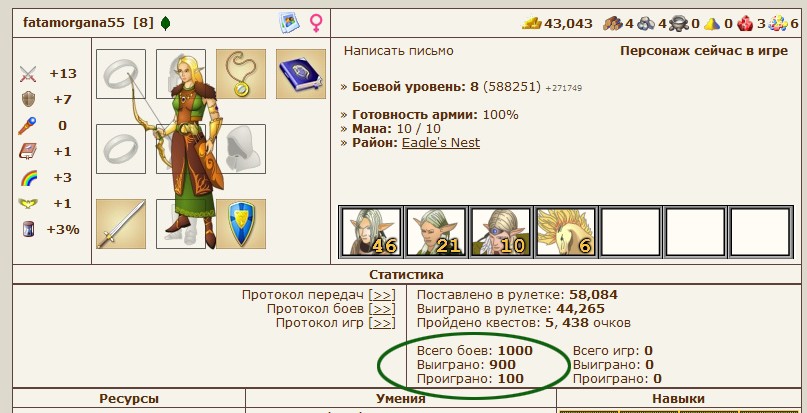Select the amulet pendant equipment slot
This screenshot has height=413, width=807.
241,74
